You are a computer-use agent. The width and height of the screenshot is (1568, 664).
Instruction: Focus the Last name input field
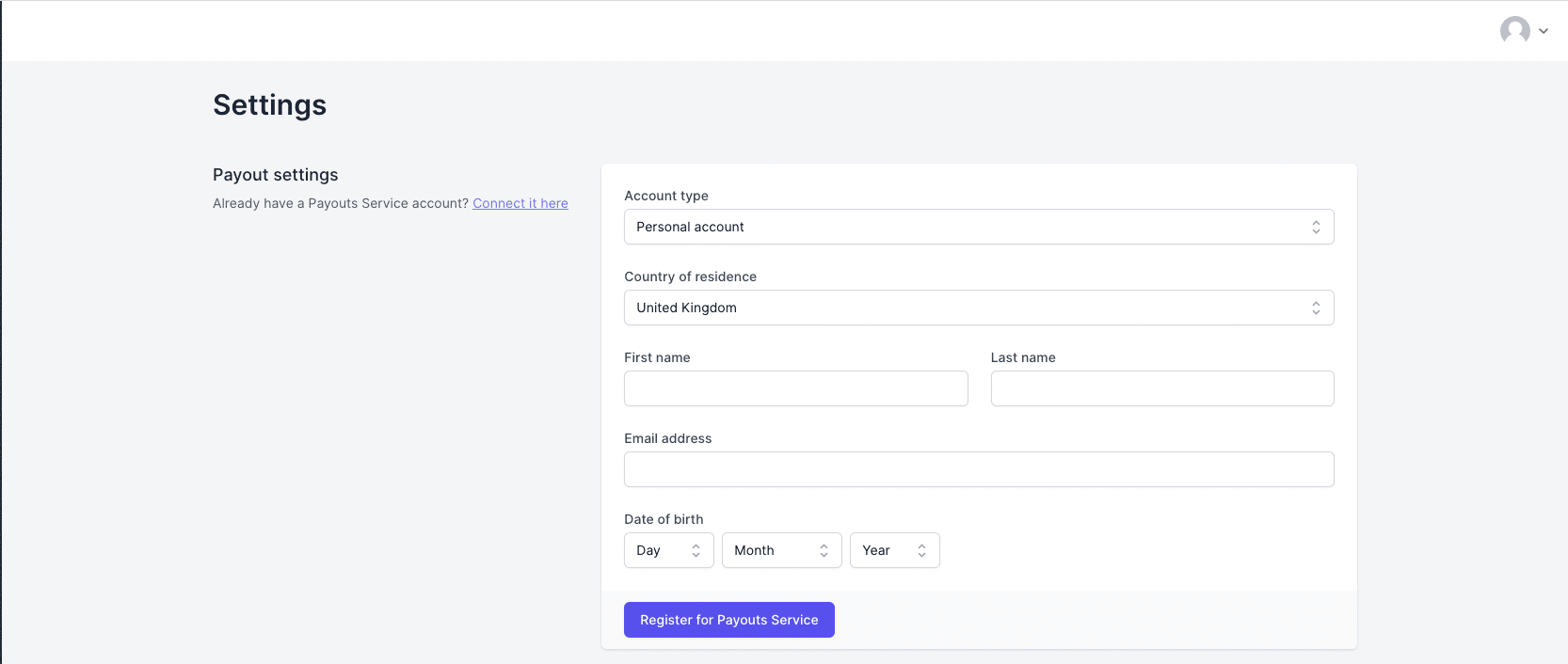tap(1162, 388)
